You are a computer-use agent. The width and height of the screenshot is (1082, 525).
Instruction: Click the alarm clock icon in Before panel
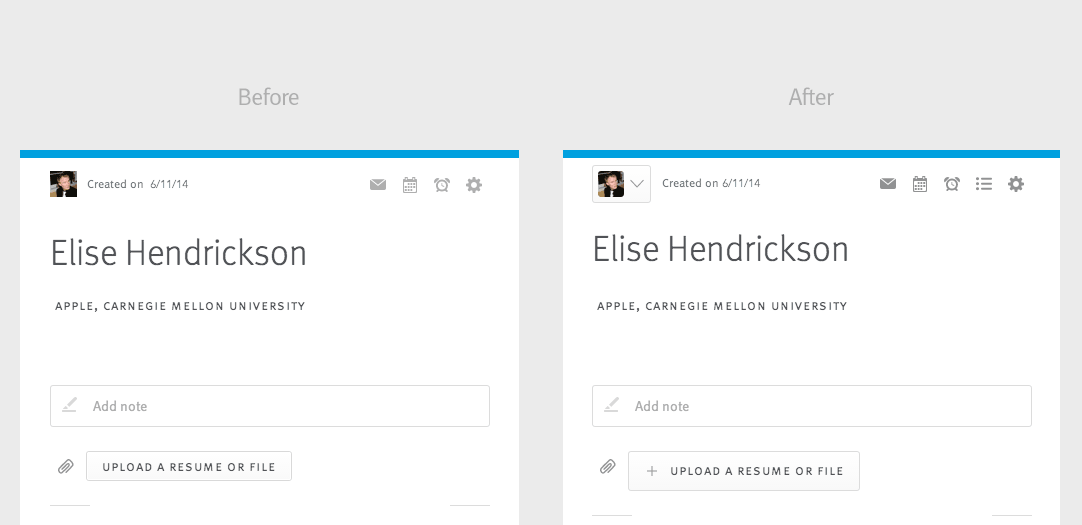[x=442, y=185]
